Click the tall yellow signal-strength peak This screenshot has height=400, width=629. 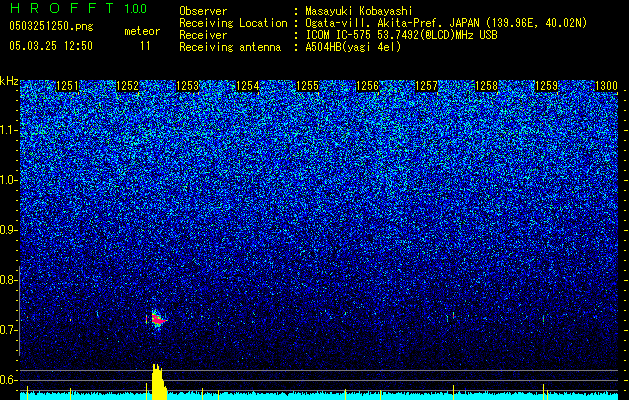pyautogui.click(x=159, y=382)
